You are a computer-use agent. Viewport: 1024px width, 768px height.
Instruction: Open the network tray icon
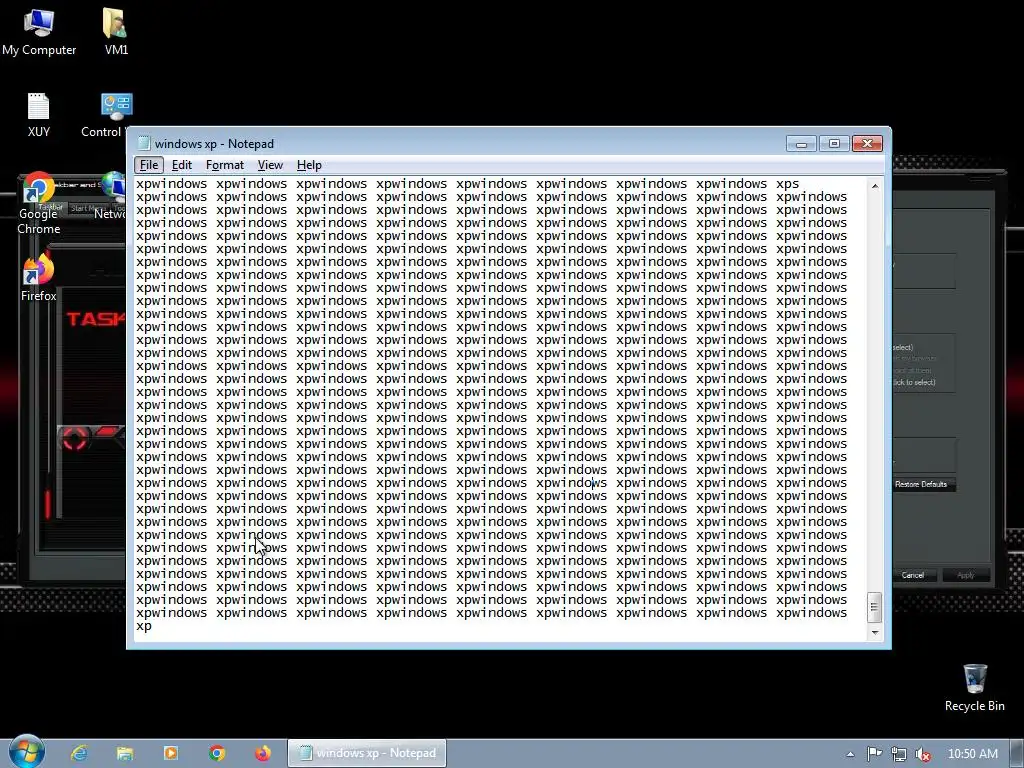coord(899,754)
